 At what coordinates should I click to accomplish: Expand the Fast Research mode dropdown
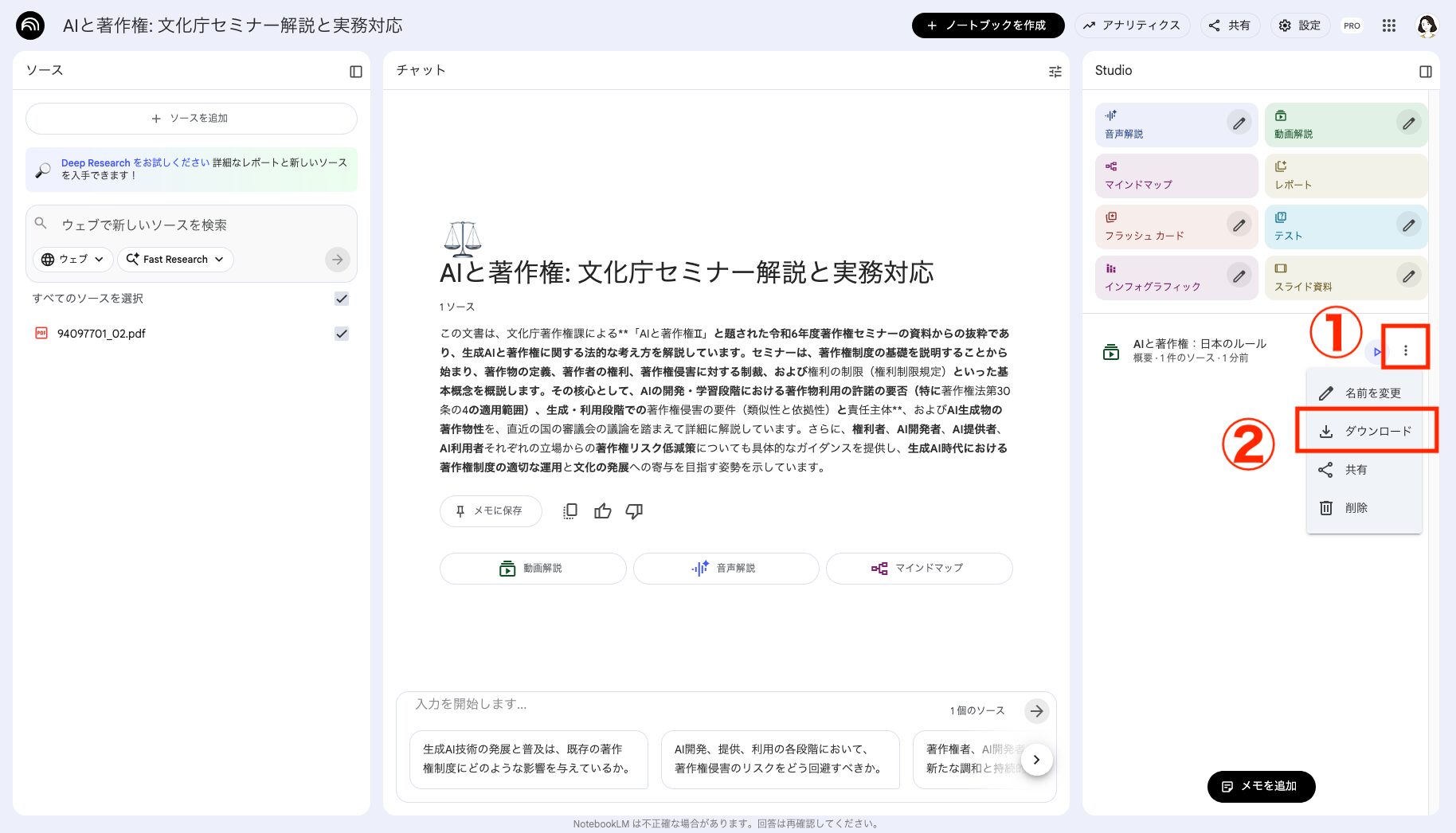[174, 259]
